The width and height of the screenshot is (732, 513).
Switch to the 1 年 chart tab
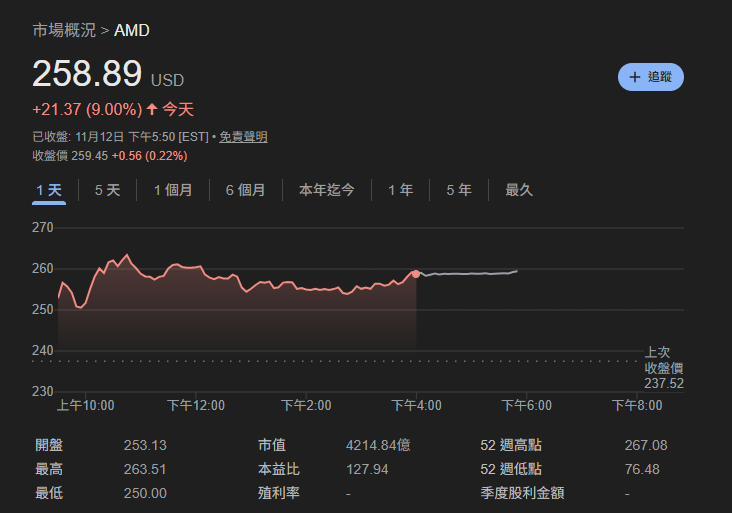click(400, 190)
